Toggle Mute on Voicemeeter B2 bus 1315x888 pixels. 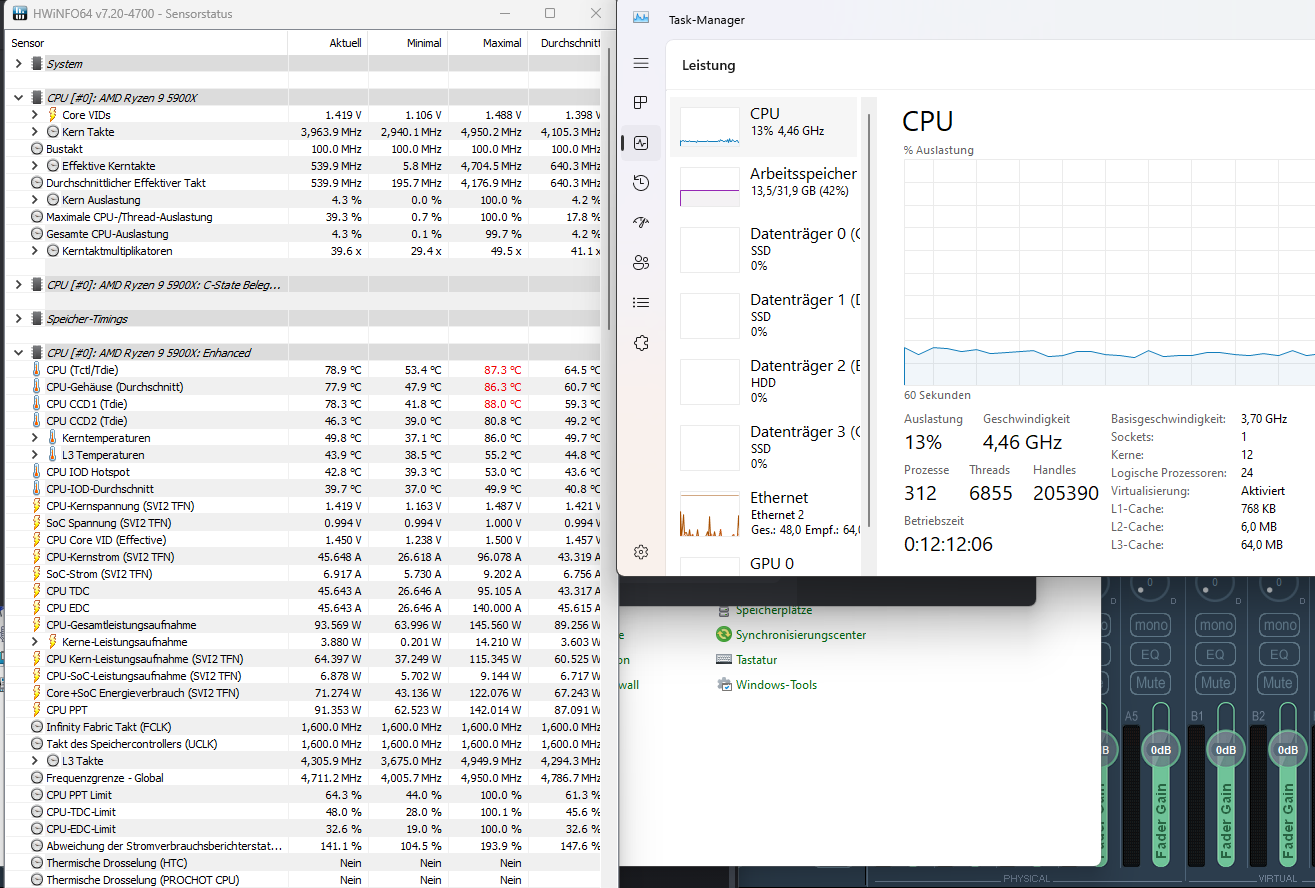click(x=1278, y=683)
